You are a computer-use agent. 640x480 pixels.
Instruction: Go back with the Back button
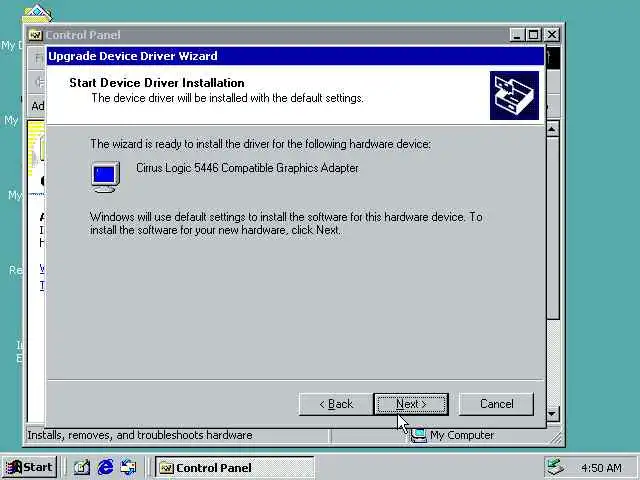click(x=336, y=404)
